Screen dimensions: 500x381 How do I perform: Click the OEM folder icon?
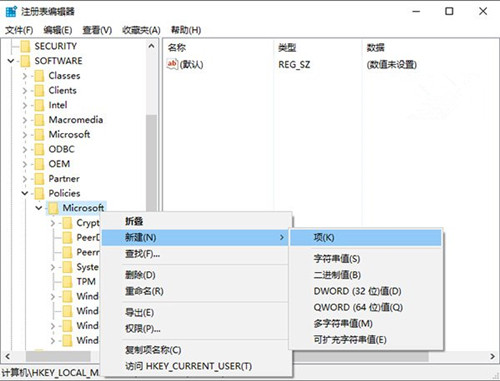pyautogui.click(x=39, y=164)
